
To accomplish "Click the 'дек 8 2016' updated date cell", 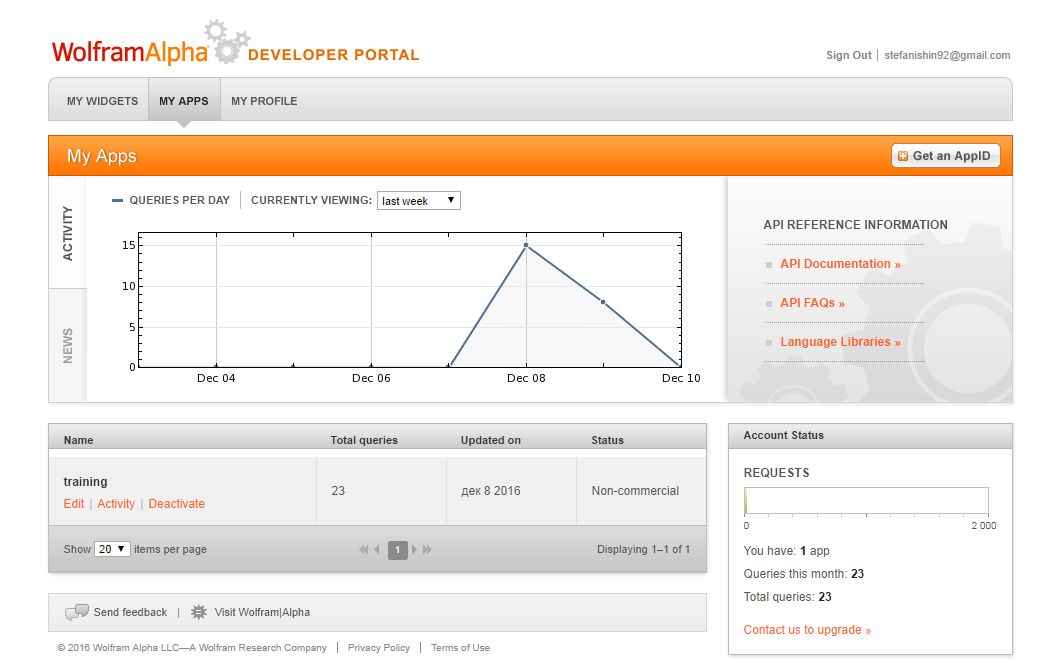I will click(x=491, y=491).
